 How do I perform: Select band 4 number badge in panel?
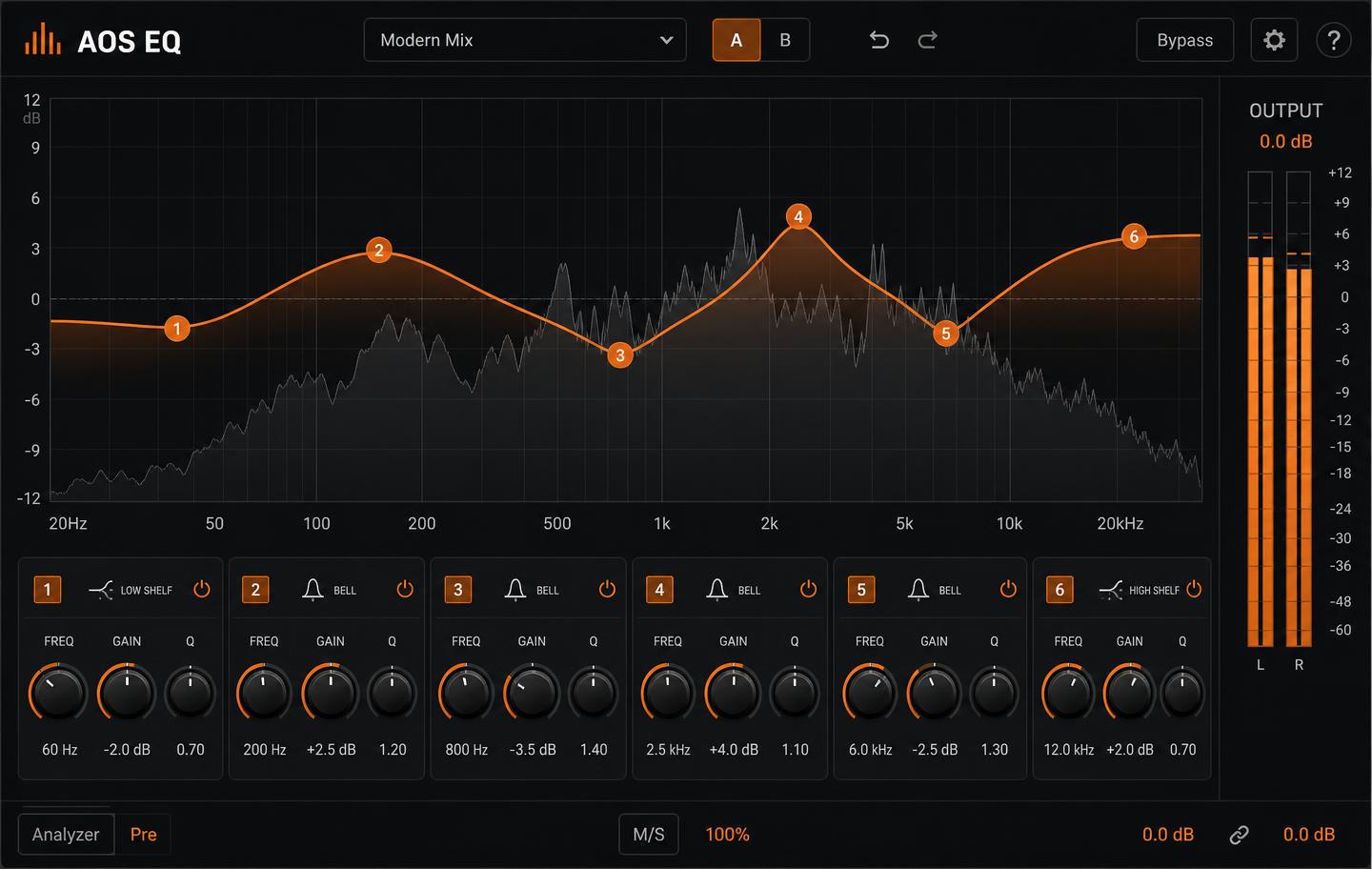click(659, 590)
